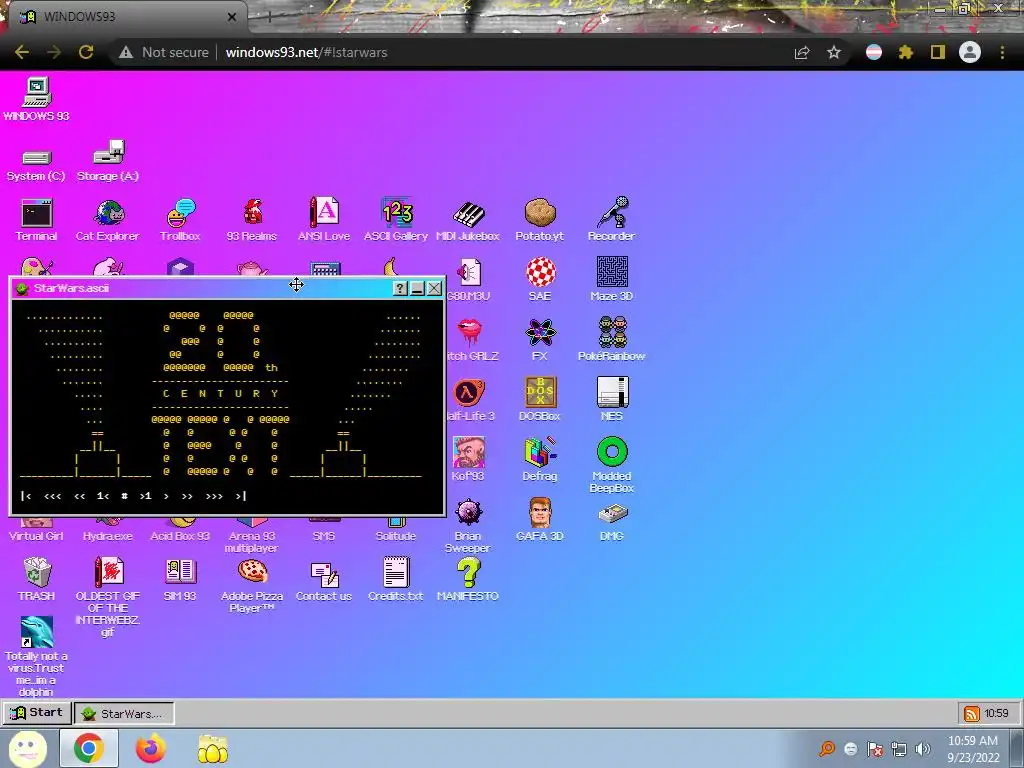Play StarWars animation with single > control
The height and width of the screenshot is (768, 1024).
tap(166, 496)
